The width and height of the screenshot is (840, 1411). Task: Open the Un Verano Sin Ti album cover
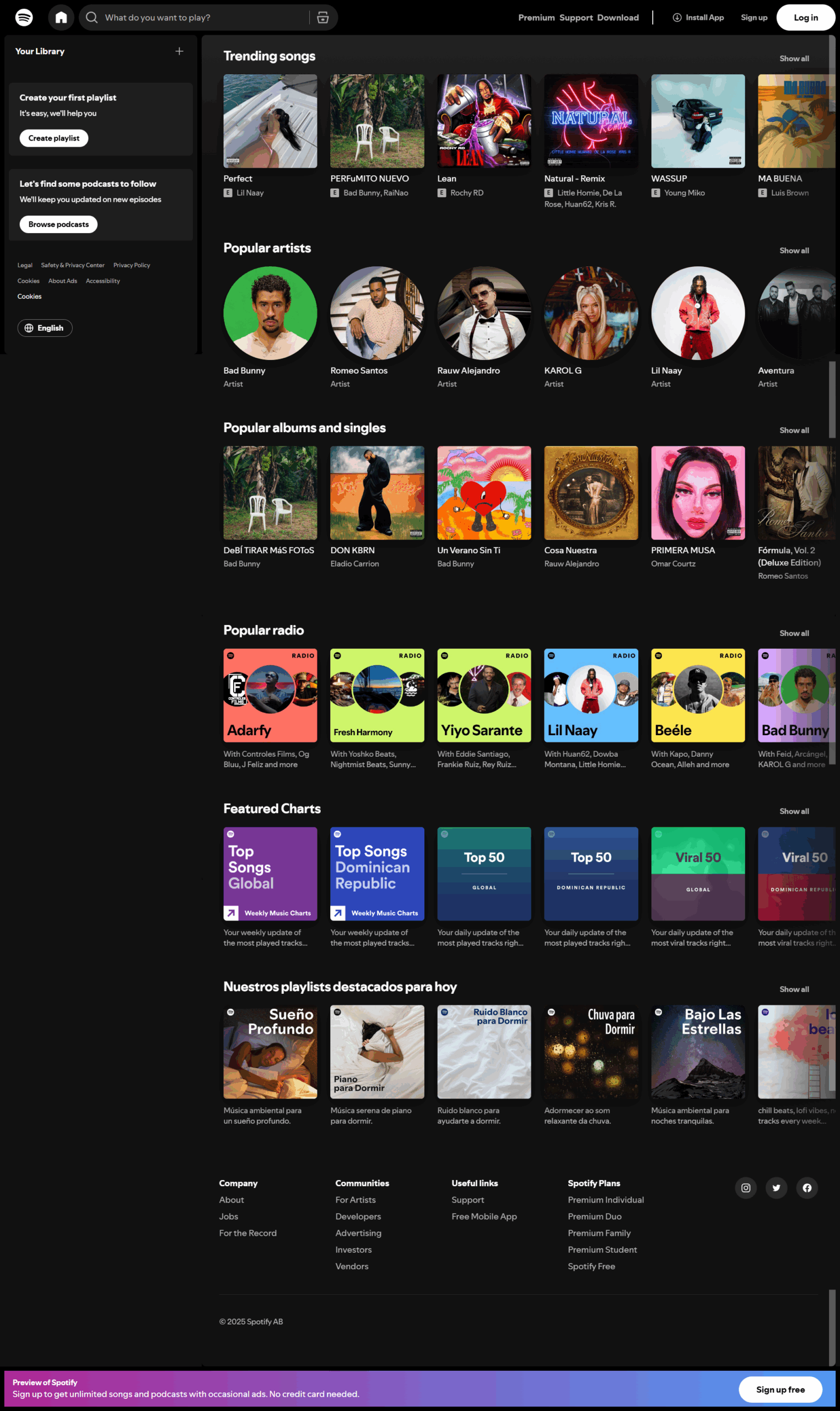[x=484, y=493]
